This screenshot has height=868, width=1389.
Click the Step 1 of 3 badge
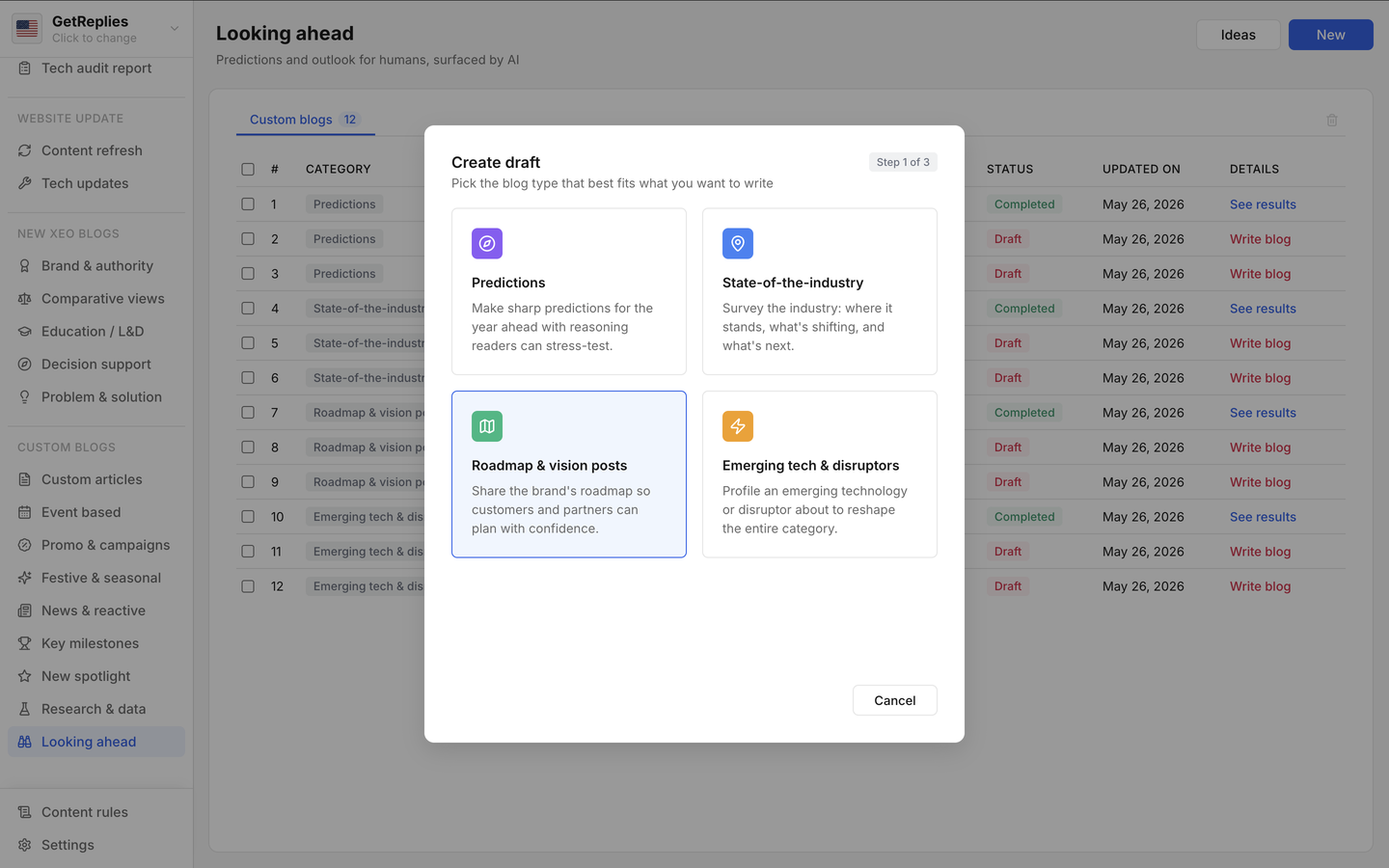903,162
